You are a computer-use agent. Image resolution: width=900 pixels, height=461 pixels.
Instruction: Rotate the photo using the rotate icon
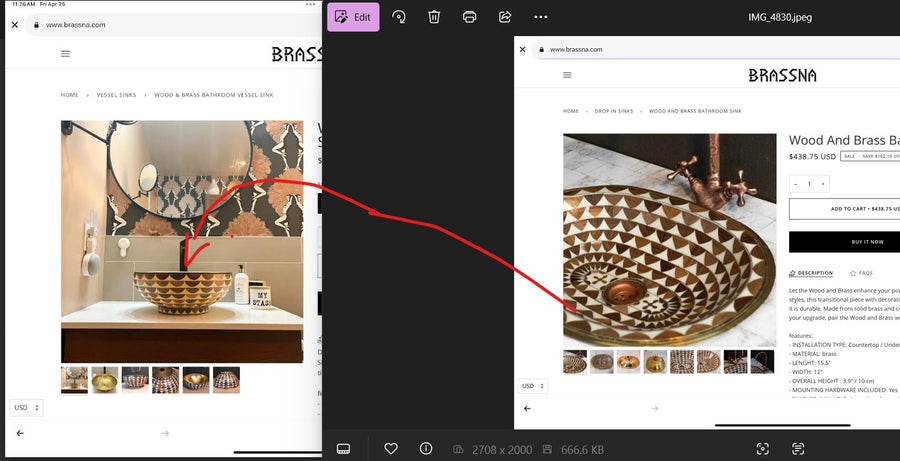click(x=399, y=17)
